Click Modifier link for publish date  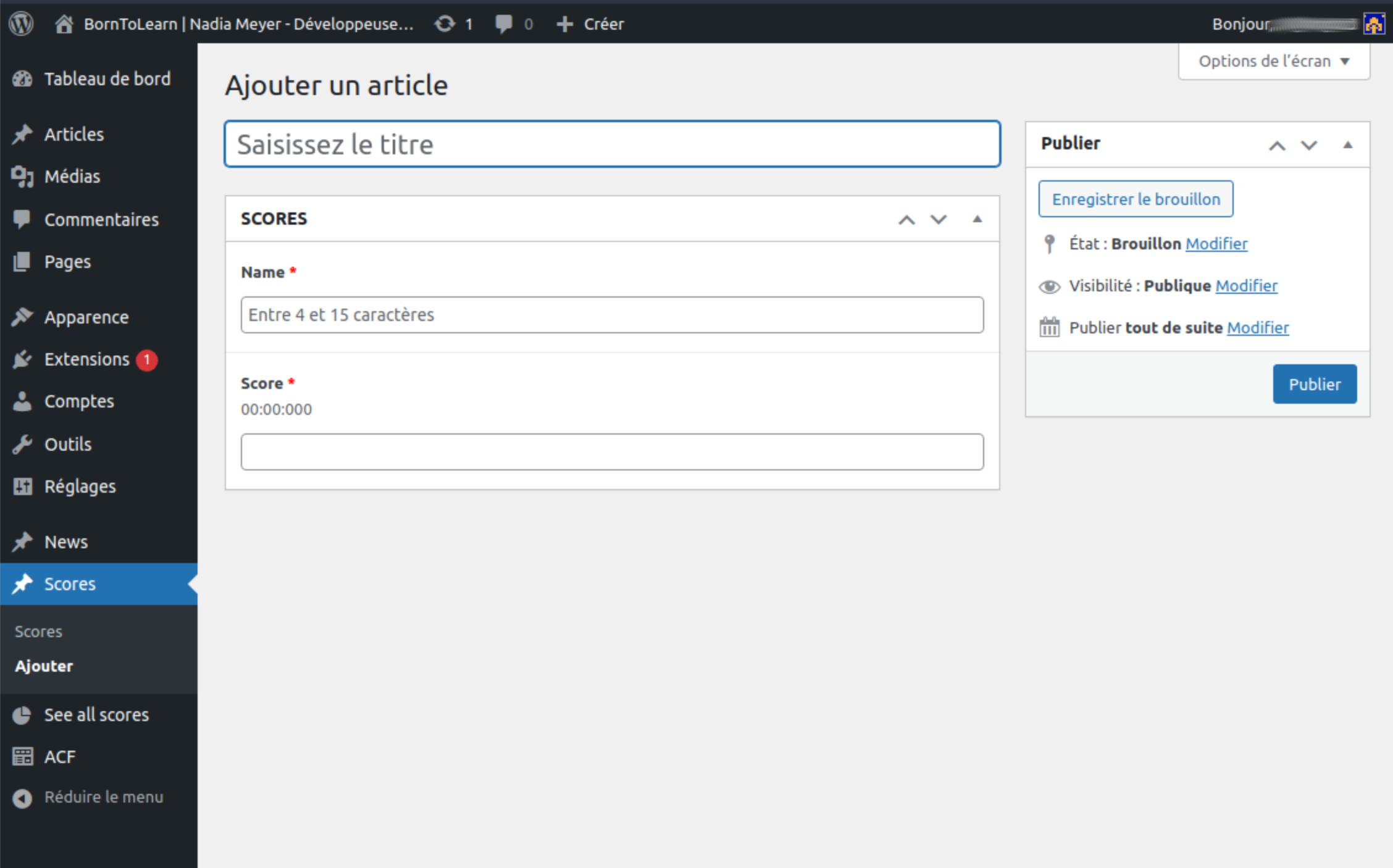[1258, 328]
